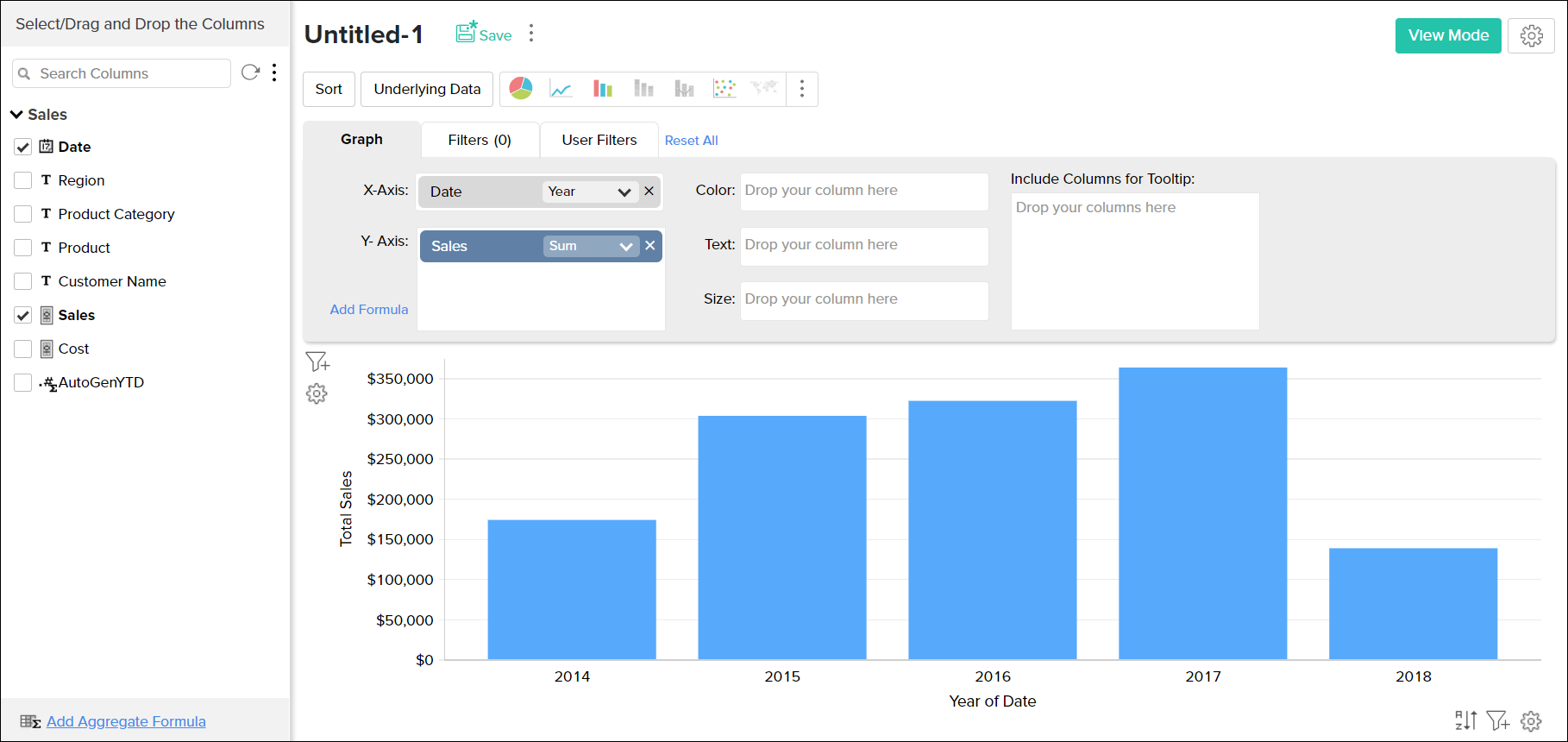Uncheck the Date column checkbox

click(23, 147)
